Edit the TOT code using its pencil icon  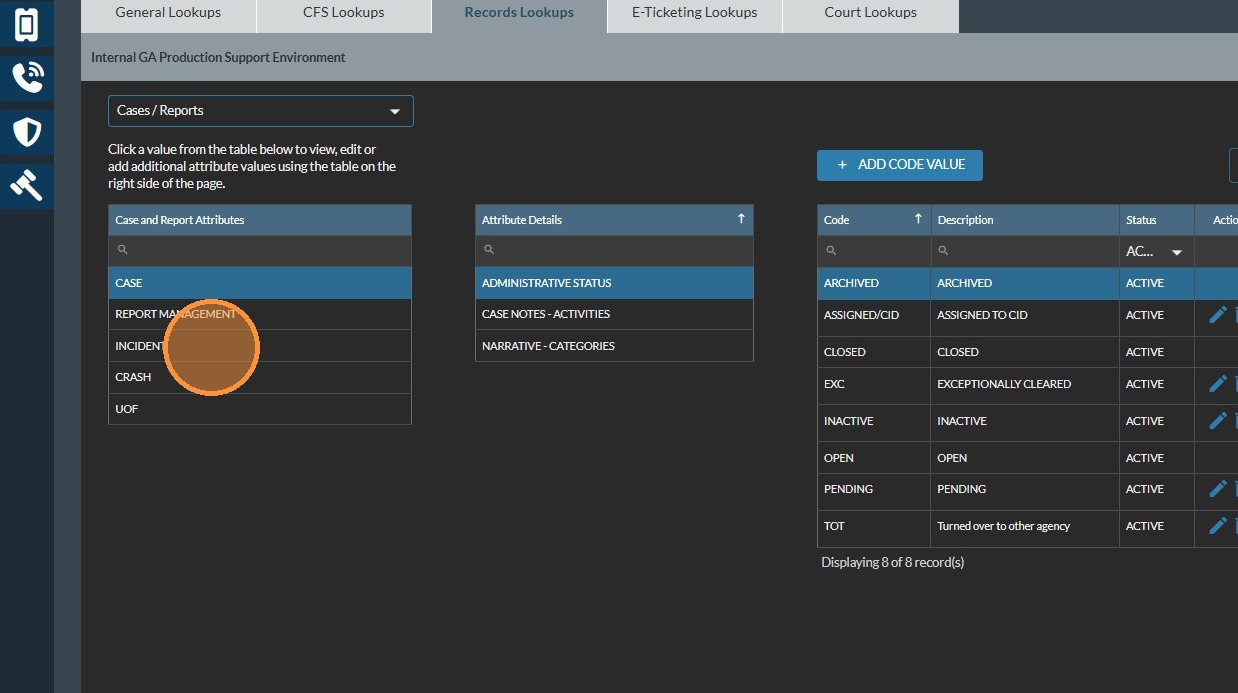[1217, 526]
